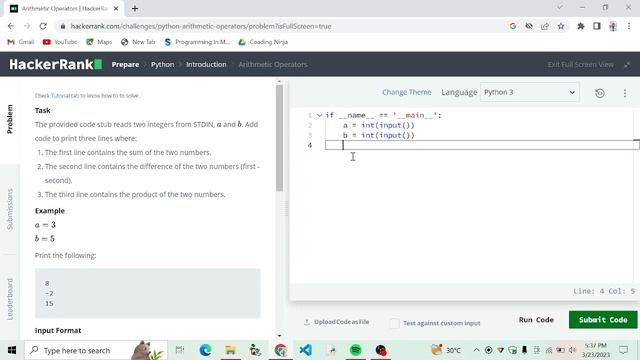
Task: Open Spotify from the taskbar
Action: 356,350
